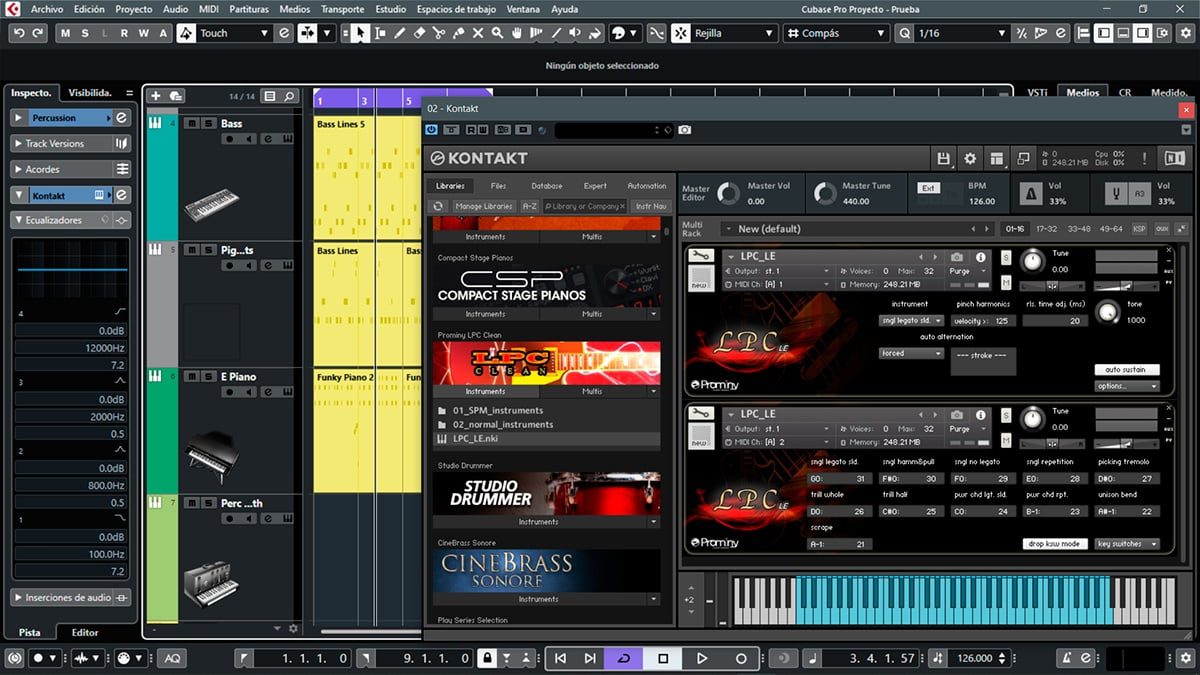The height and width of the screenshot is (675, 1200).
Task: Switch to Kontakt Files tab
Action: (498, 186)
